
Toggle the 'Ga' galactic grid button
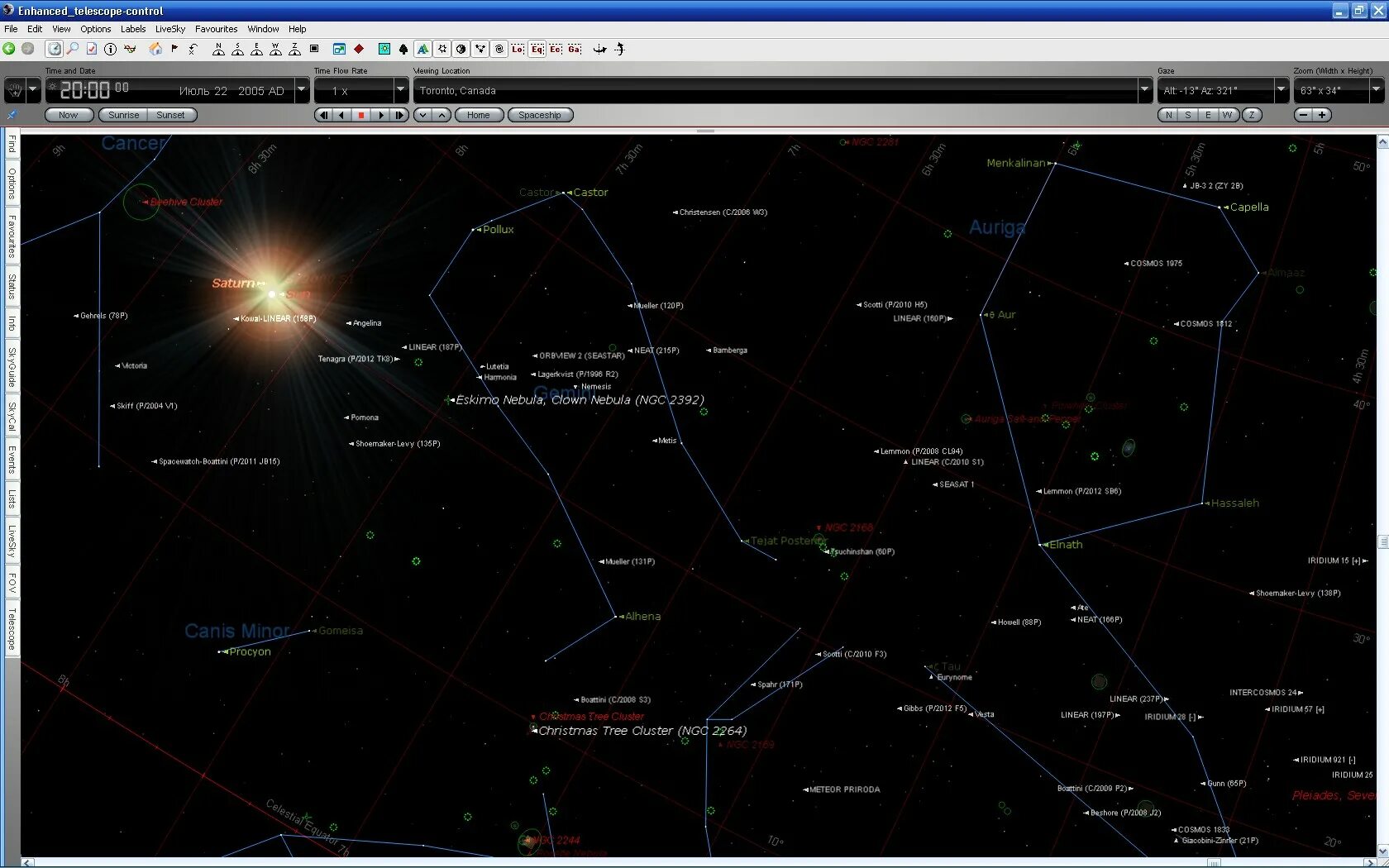point(575,49)
